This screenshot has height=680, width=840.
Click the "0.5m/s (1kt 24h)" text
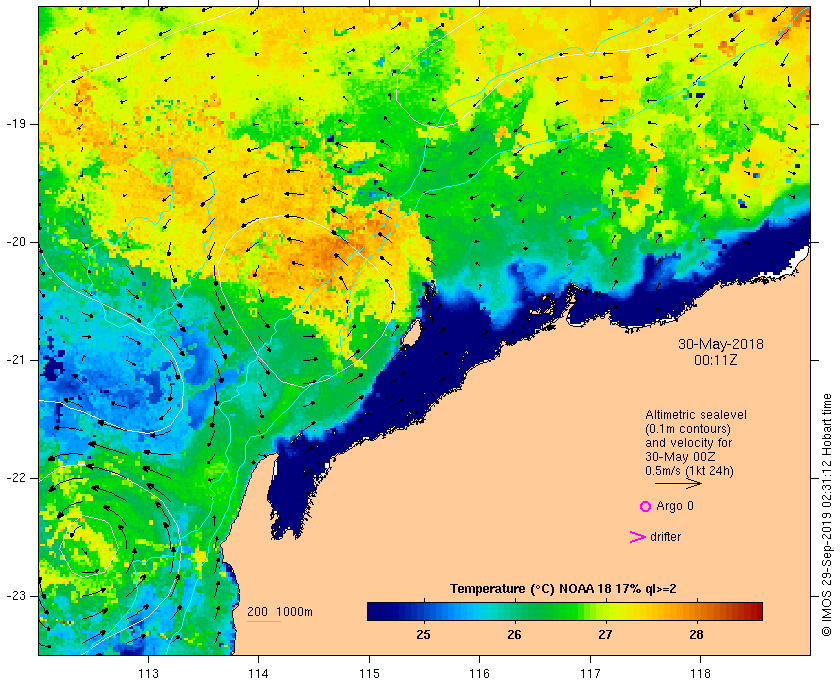click(689, 471)
